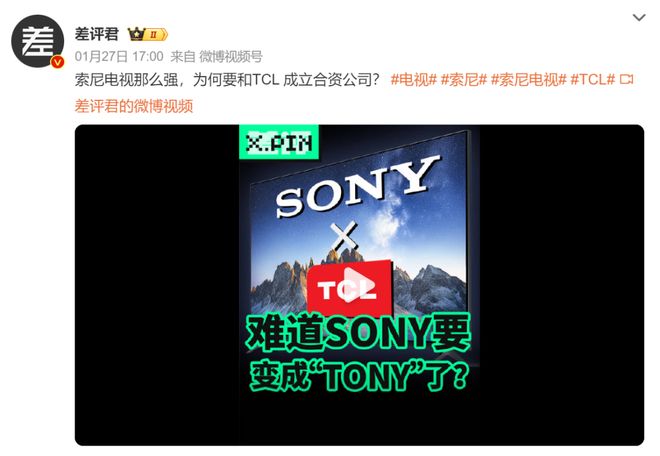Click the post text about 索尼电视
Screen dimensions: 660x456
227,79
